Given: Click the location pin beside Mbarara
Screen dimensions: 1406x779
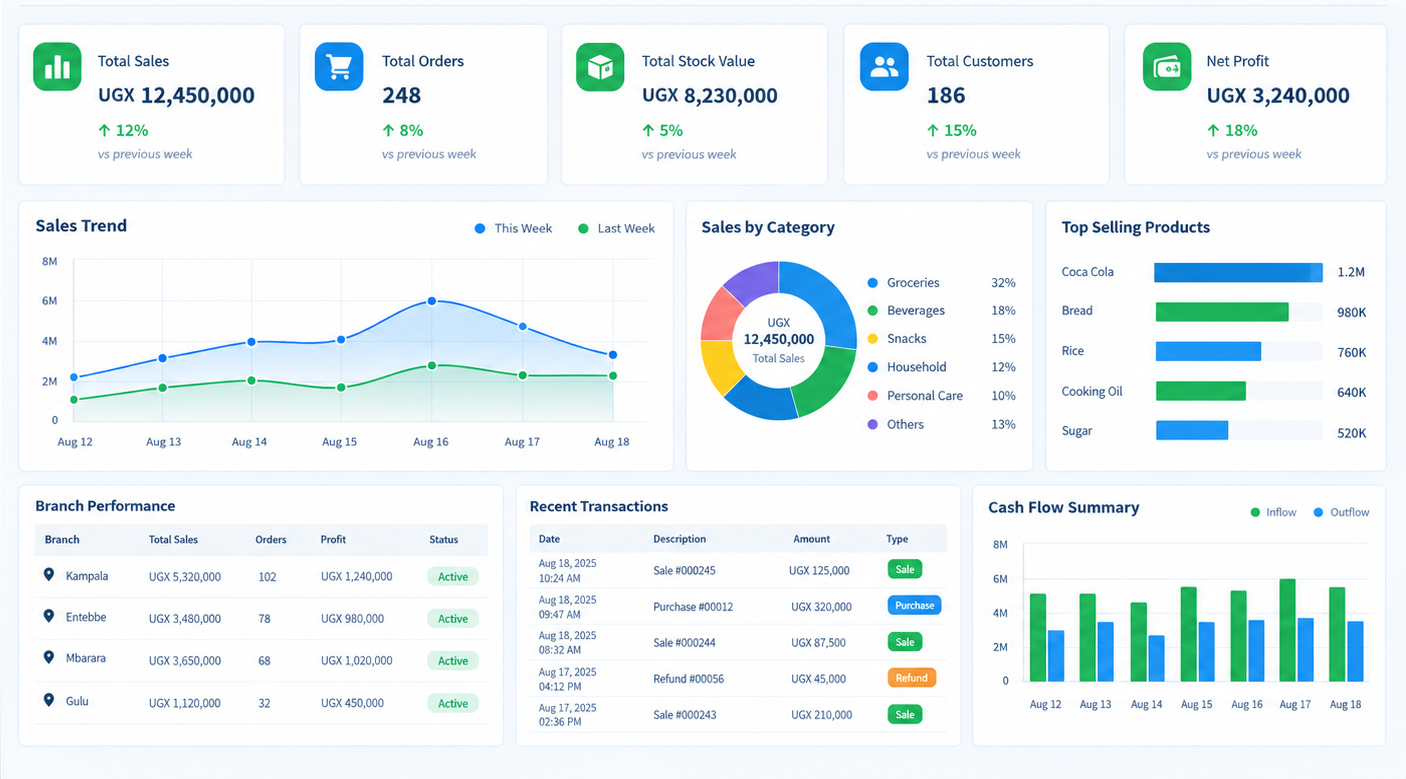Looking at the screenshot, I should tap(48, 658).
